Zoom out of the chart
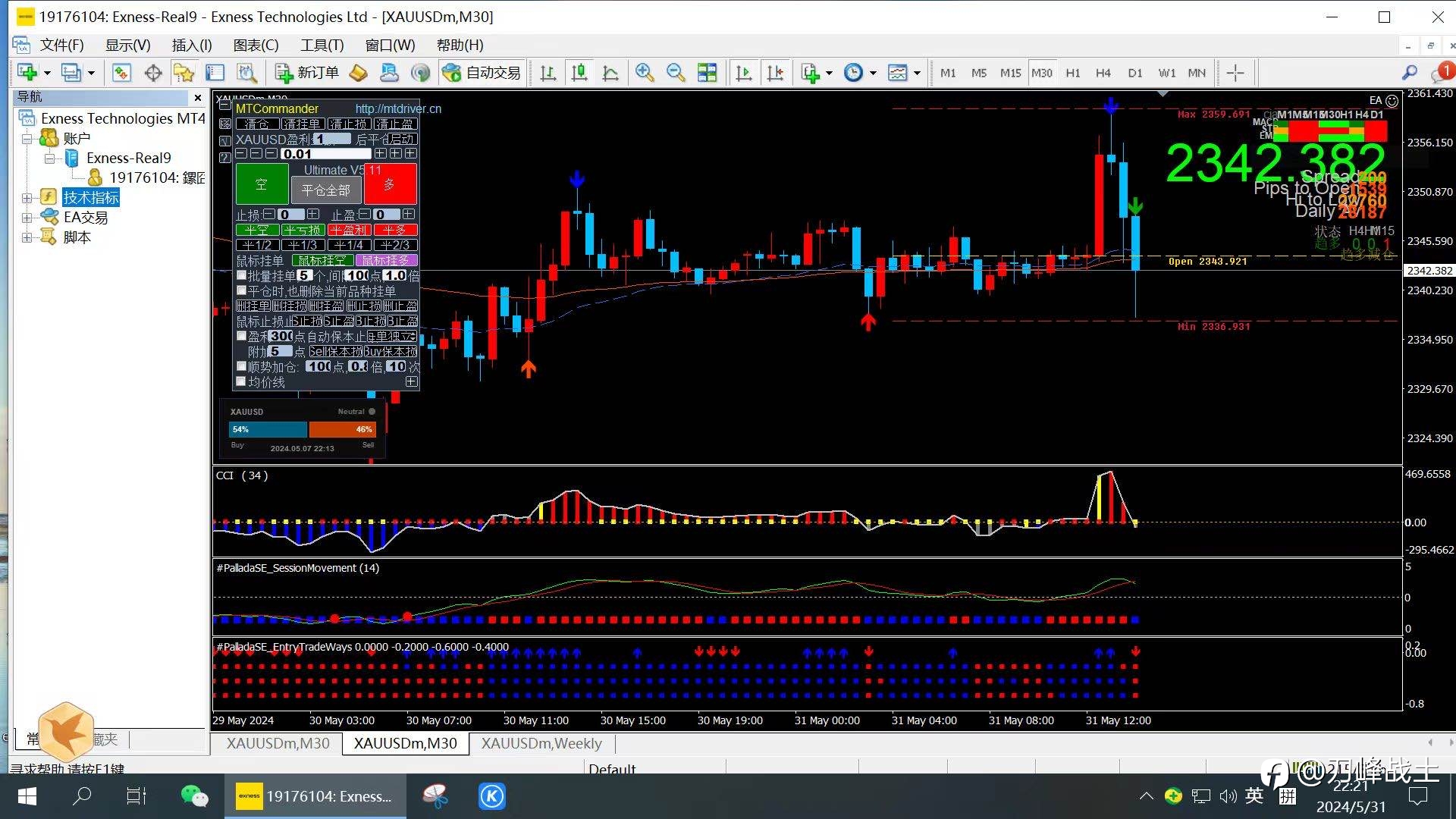The width and height of the screenshot is (1456, 819). [x=675, y=73]
